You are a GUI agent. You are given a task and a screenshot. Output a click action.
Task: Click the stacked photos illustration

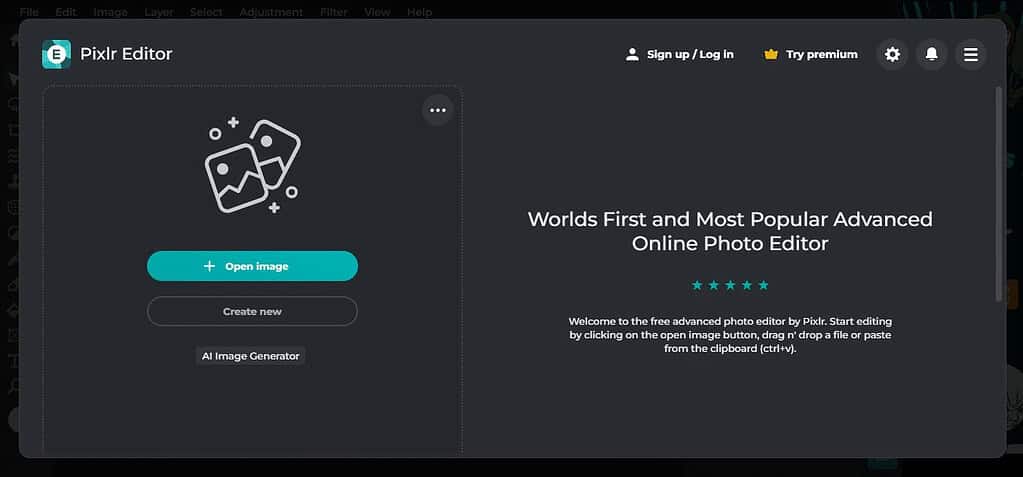click(x=252, y=166)
